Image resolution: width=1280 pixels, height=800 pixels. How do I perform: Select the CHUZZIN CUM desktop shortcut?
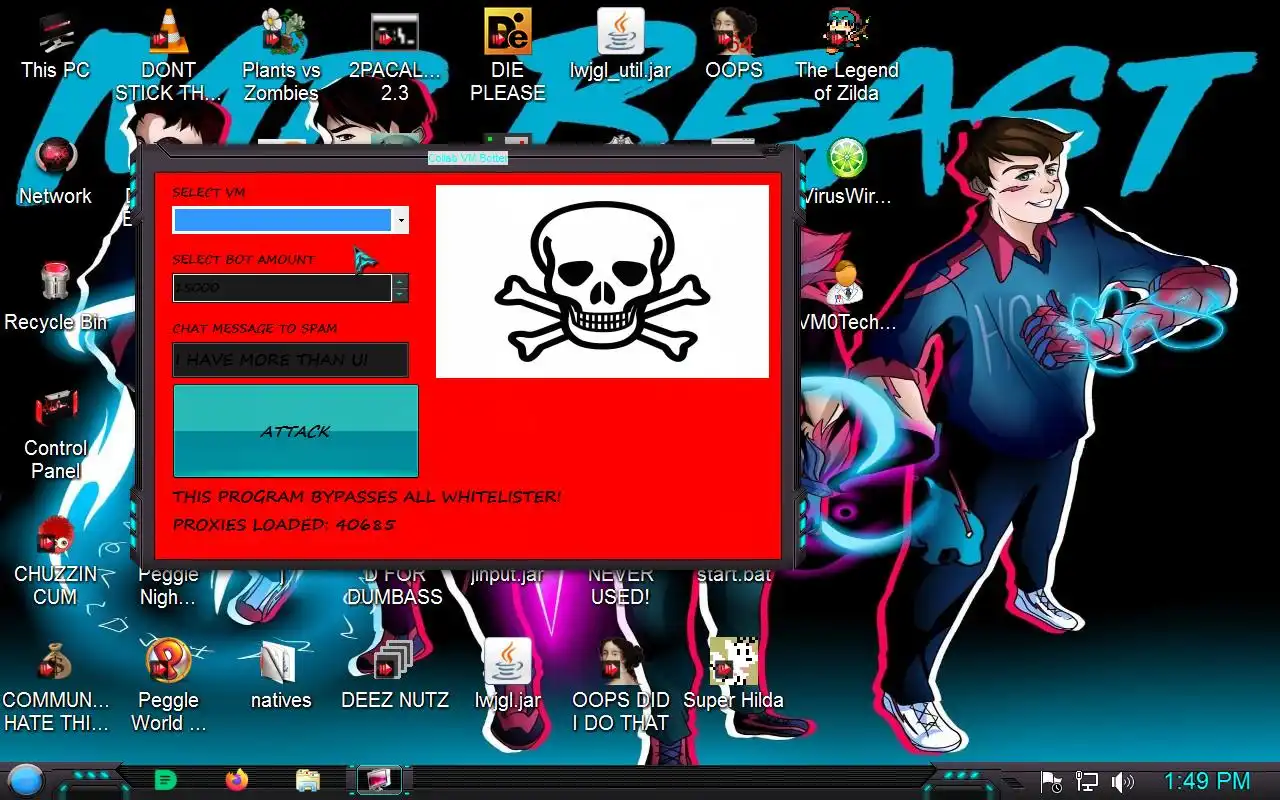point(55,559)
